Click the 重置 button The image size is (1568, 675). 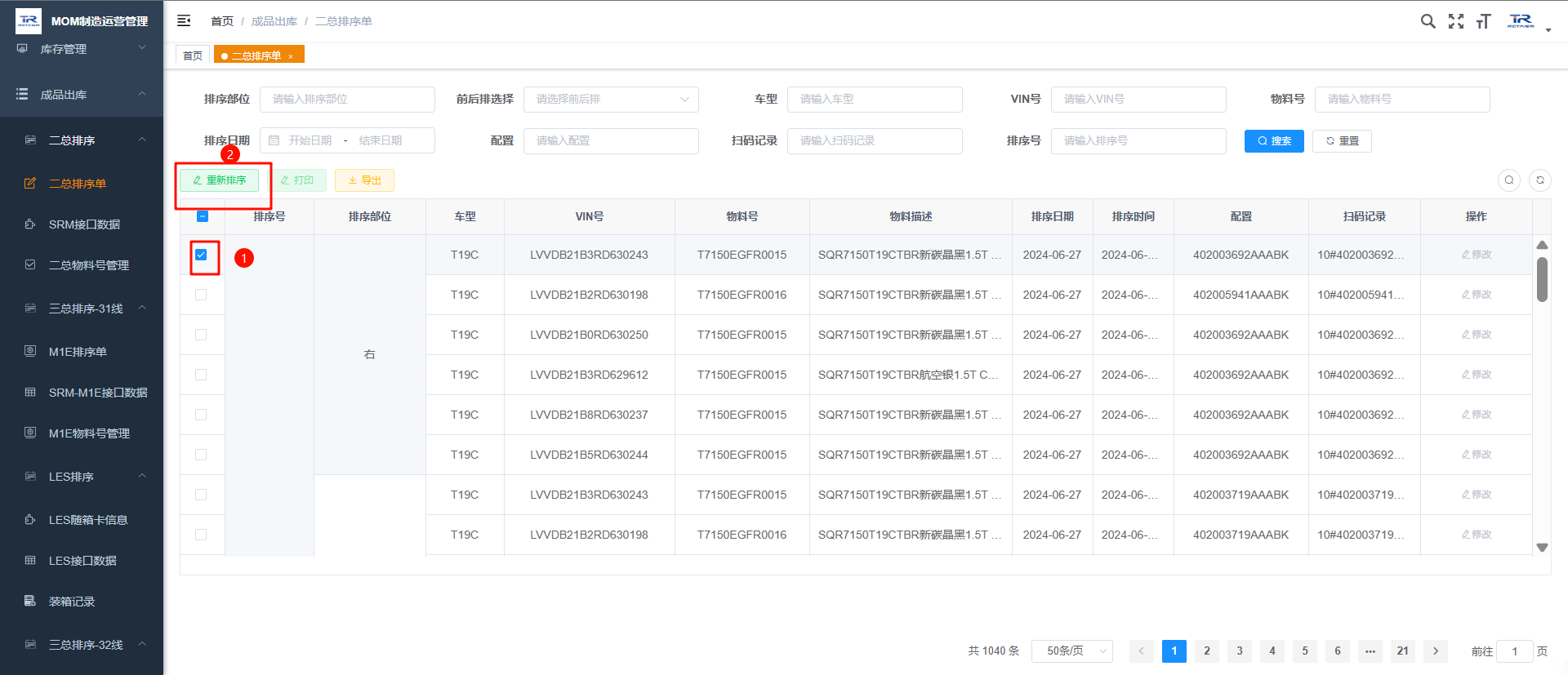[1342, 140]
